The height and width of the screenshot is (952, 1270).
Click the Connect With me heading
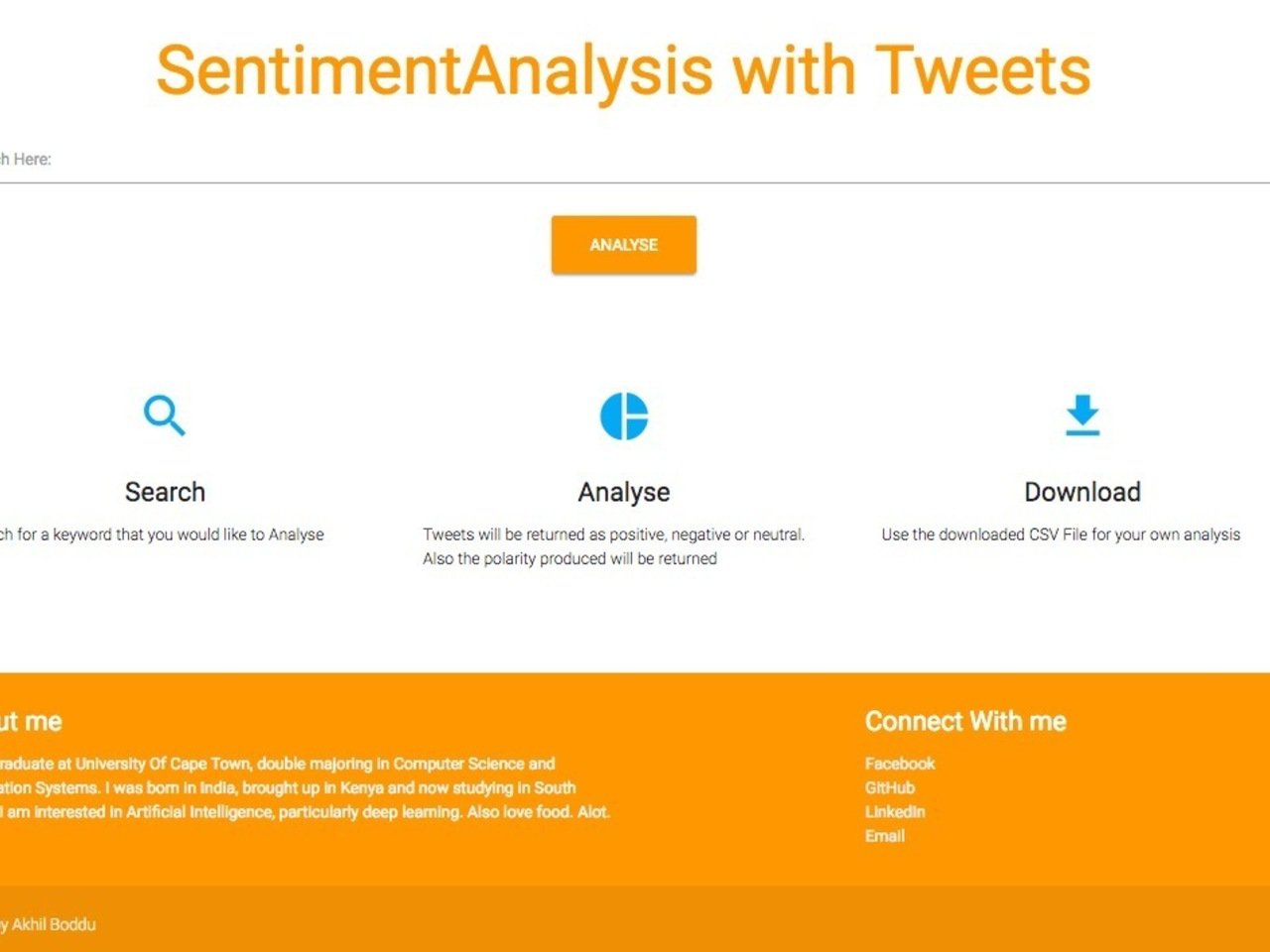[x=965, y=721]
